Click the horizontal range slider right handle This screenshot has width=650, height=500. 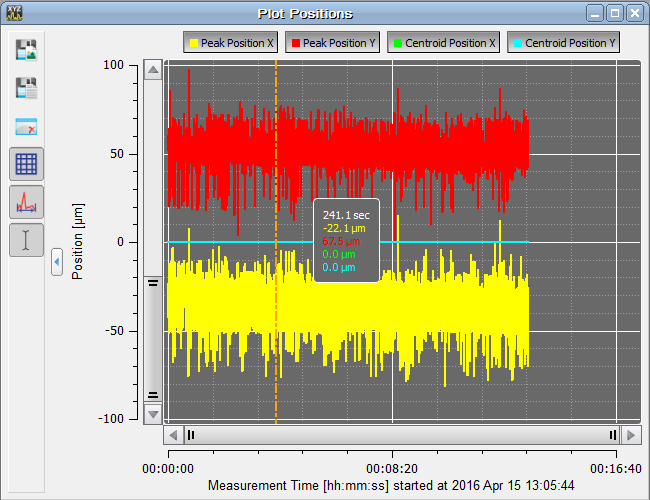(613, 435)
